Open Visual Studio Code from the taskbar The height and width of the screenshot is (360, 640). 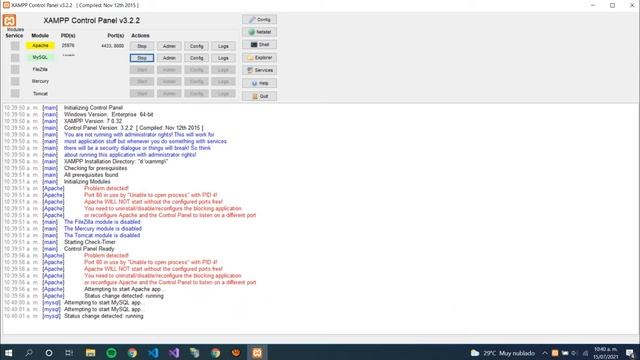pyautogui.click(x=153, y=353)
